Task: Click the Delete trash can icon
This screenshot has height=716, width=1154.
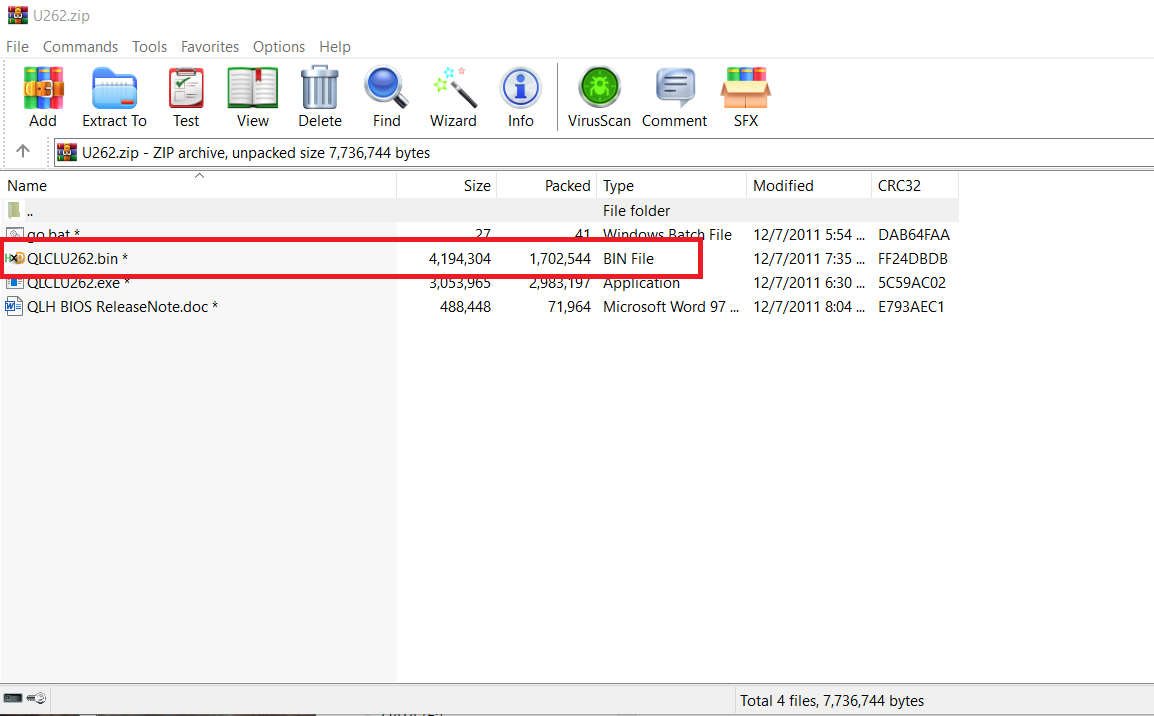Action: point(319,88)
